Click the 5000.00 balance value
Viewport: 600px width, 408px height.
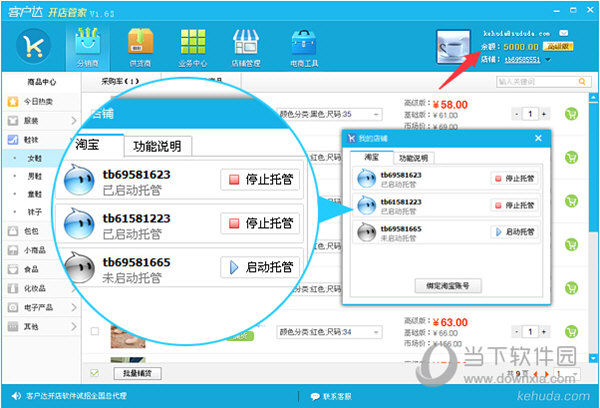click(521, 47)
